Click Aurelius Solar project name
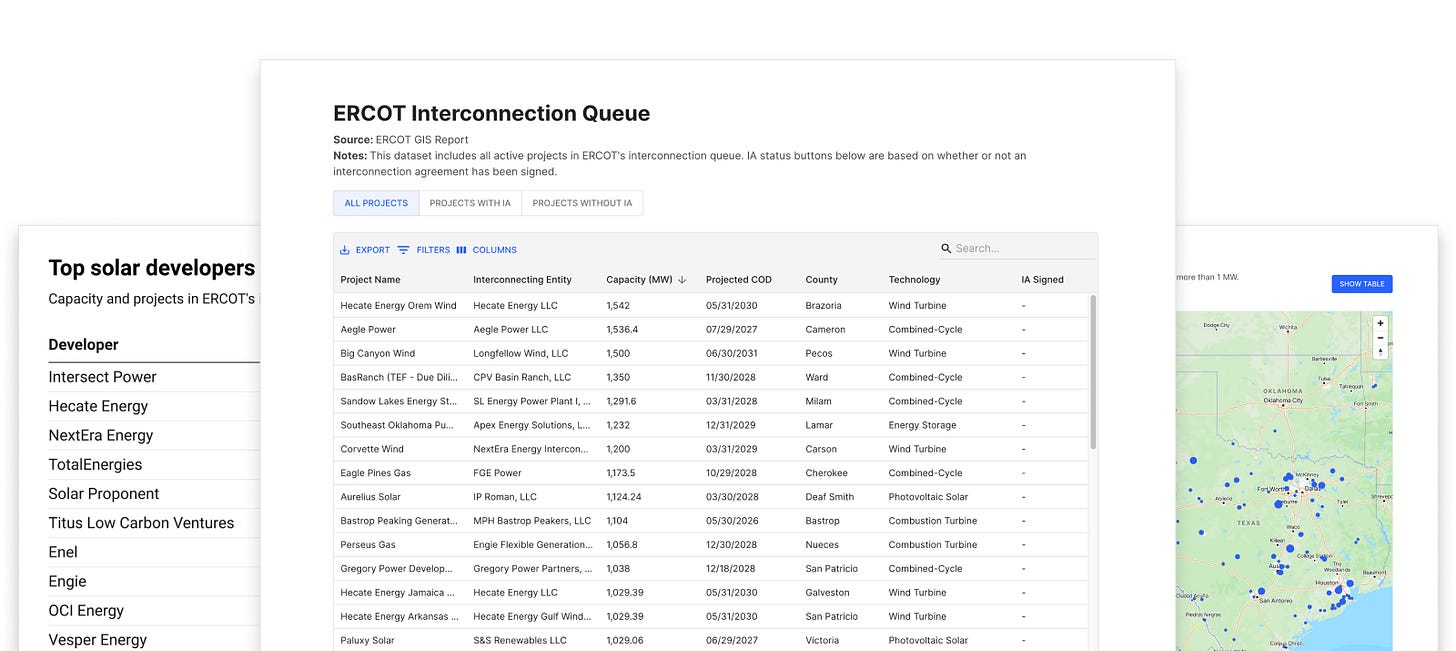1456x651 pixels. click(x=370, y=497)
